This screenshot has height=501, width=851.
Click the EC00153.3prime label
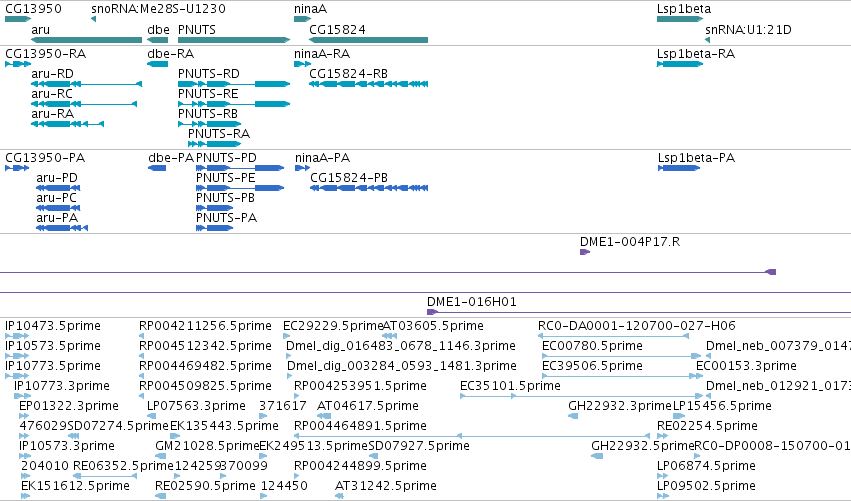point(746,366)
